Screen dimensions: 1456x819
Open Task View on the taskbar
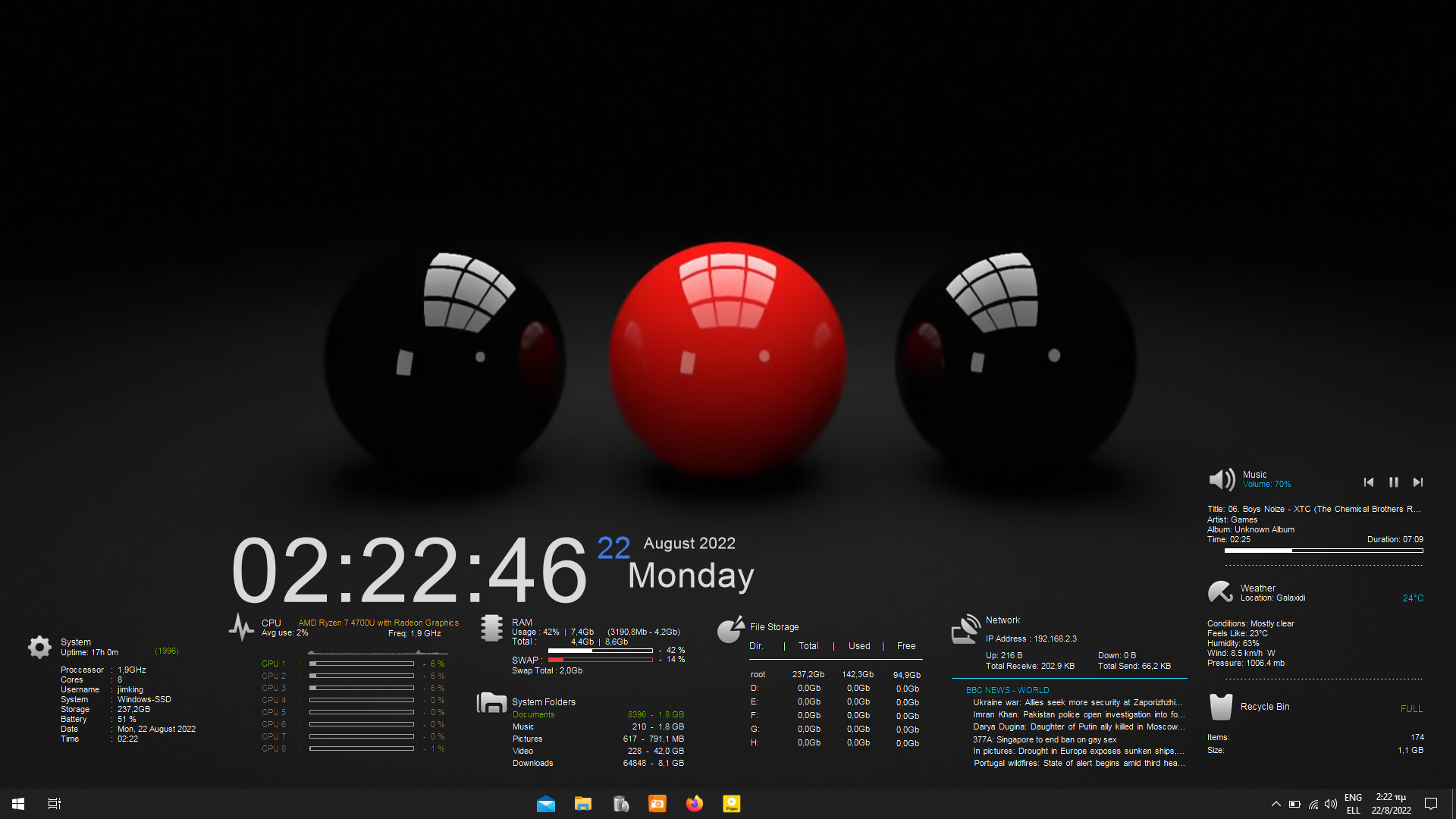pos(55,804)
